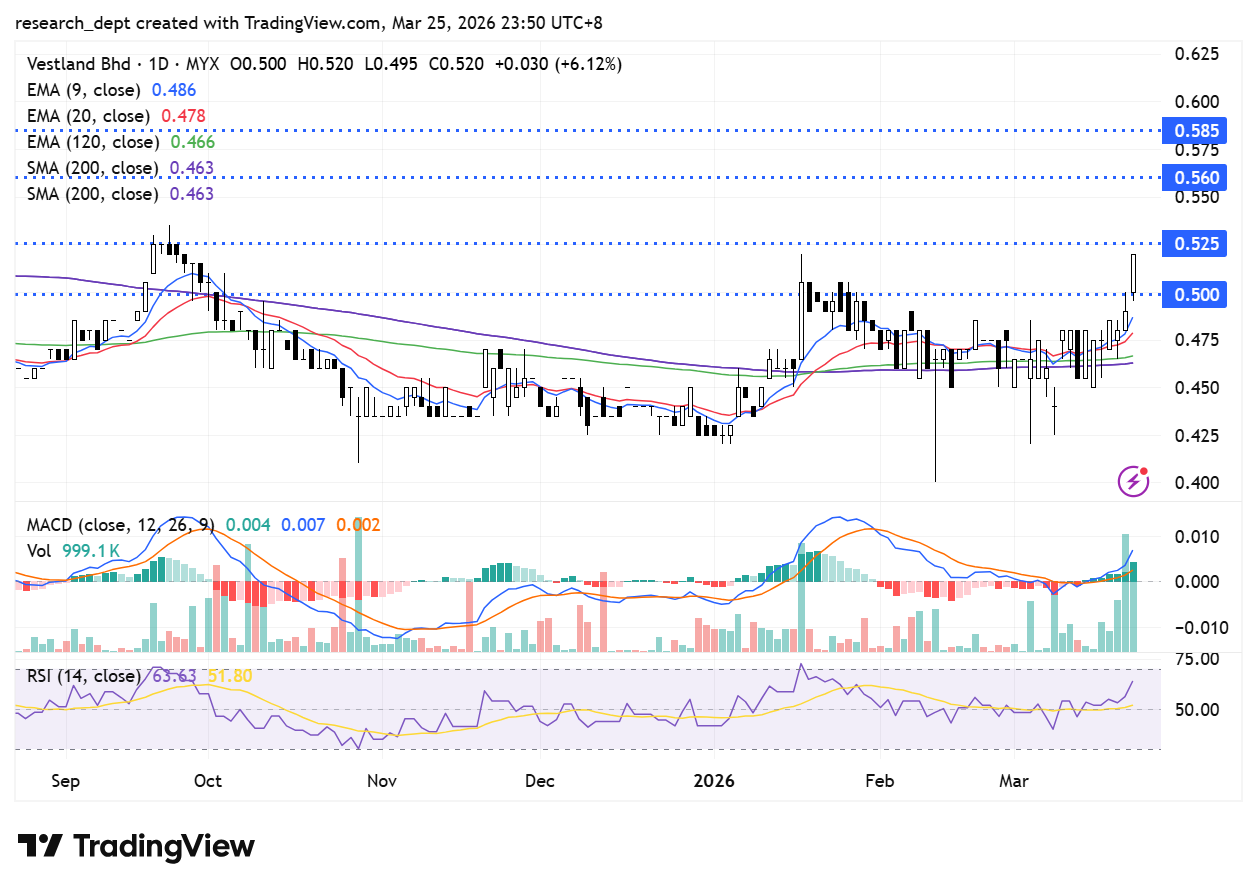Click the 2026 label on time axis

[713, 780]
